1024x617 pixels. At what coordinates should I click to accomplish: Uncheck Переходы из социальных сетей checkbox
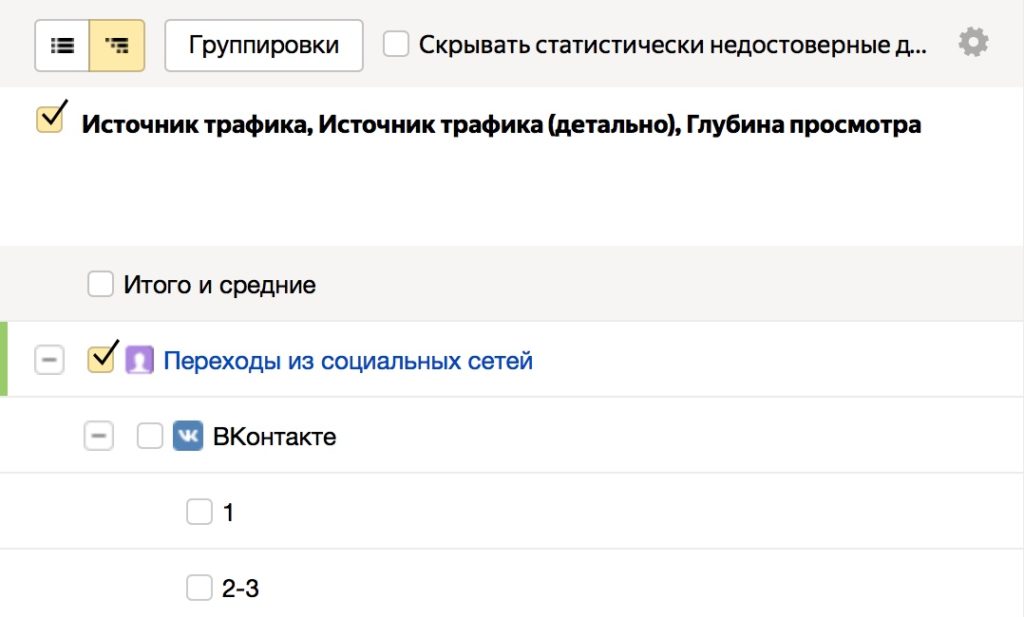click(101, 358)
